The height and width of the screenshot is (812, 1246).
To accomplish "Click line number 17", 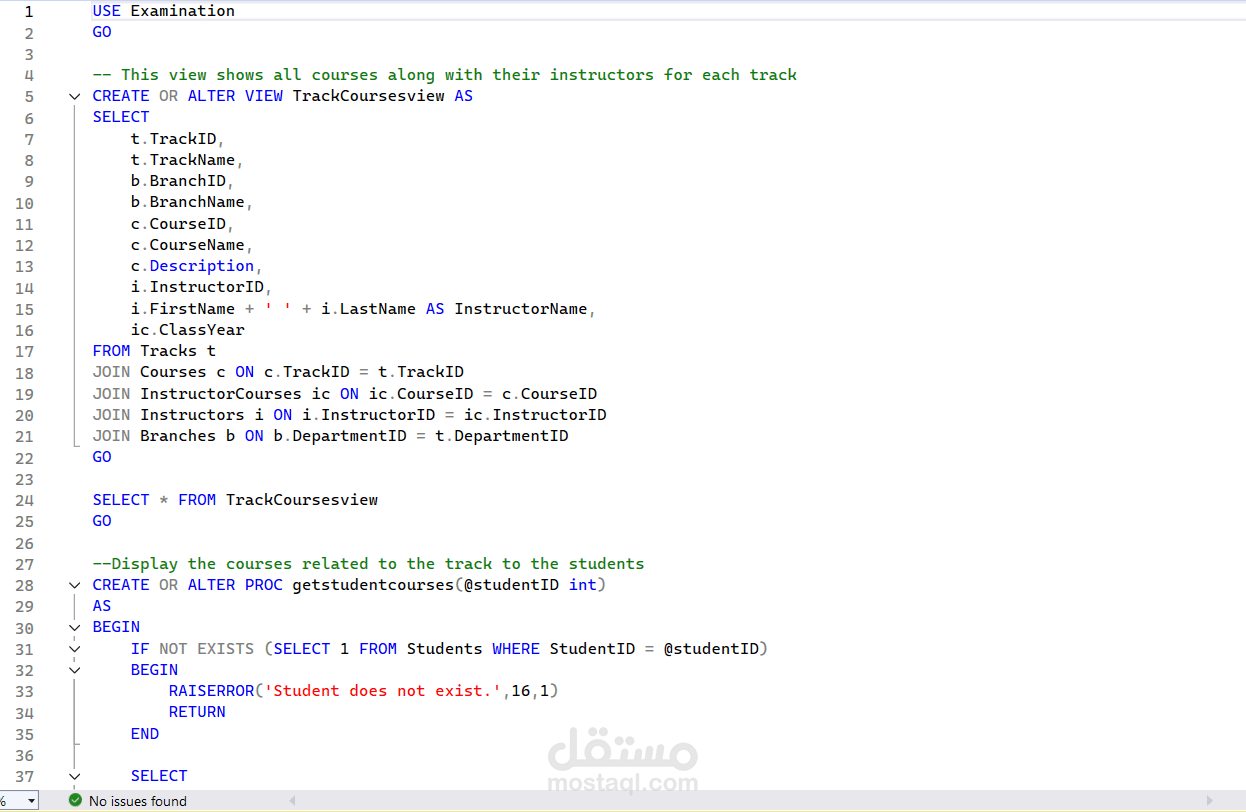I will 24,350.
